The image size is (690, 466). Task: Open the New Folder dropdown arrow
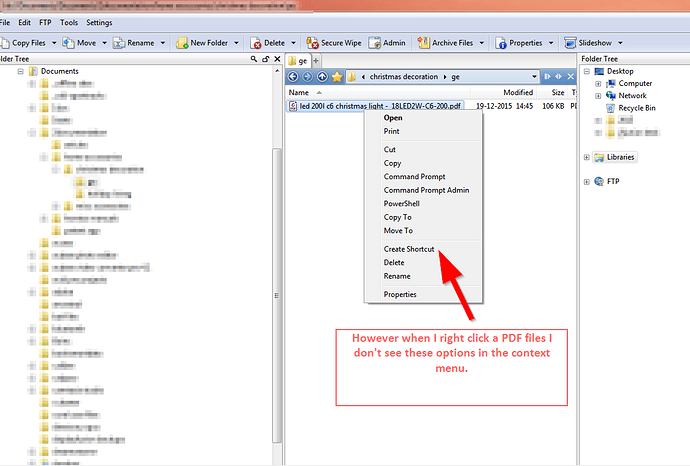click(x=236, y=43)
